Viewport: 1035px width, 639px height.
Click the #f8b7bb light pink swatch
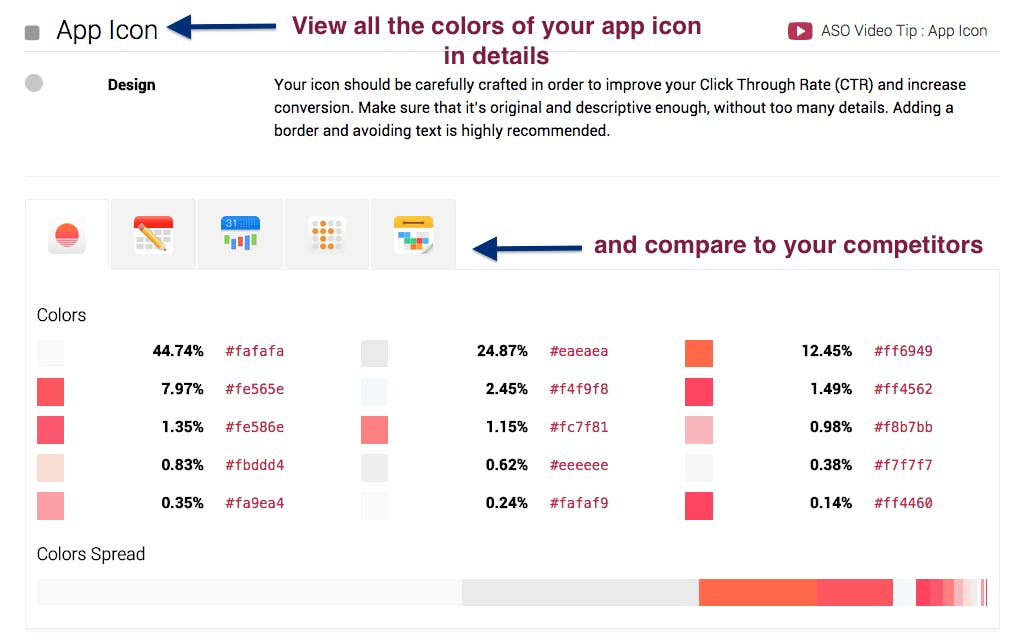[x=699, y=429]
